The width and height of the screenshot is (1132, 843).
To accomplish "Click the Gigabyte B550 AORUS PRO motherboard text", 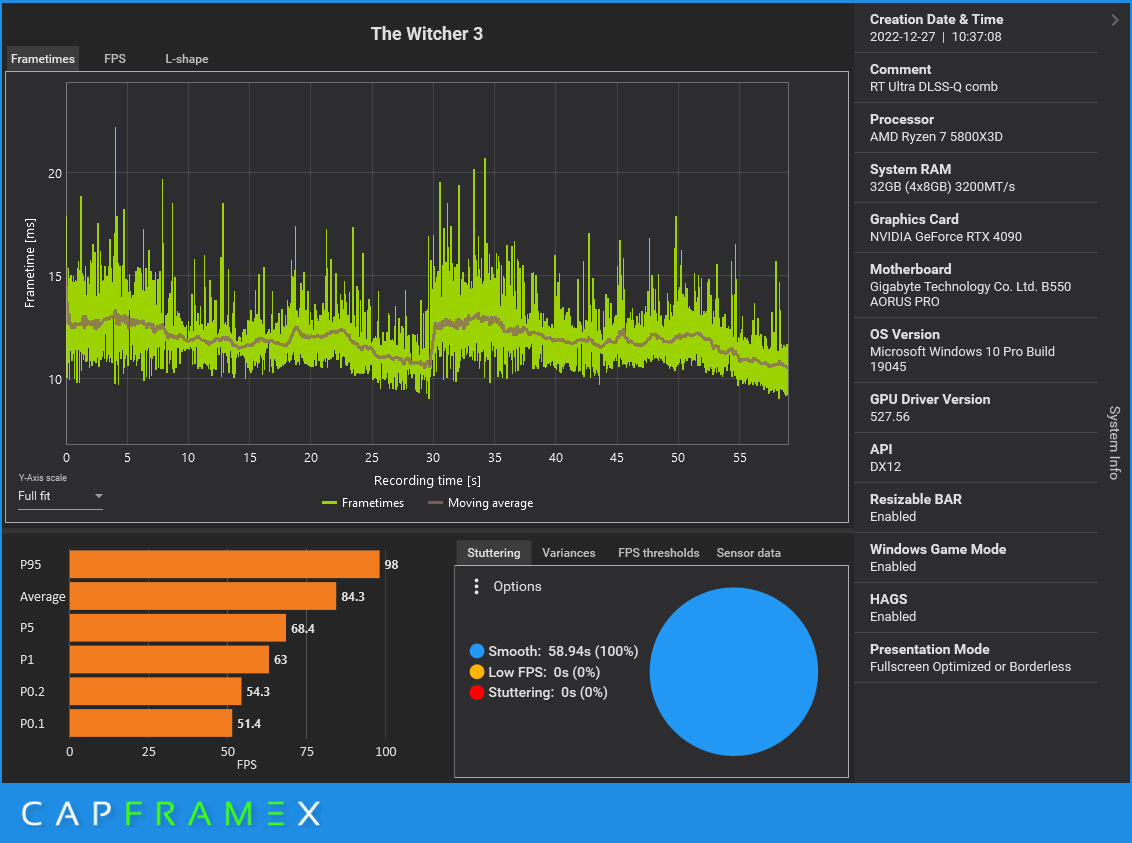I will coord(970,294).
